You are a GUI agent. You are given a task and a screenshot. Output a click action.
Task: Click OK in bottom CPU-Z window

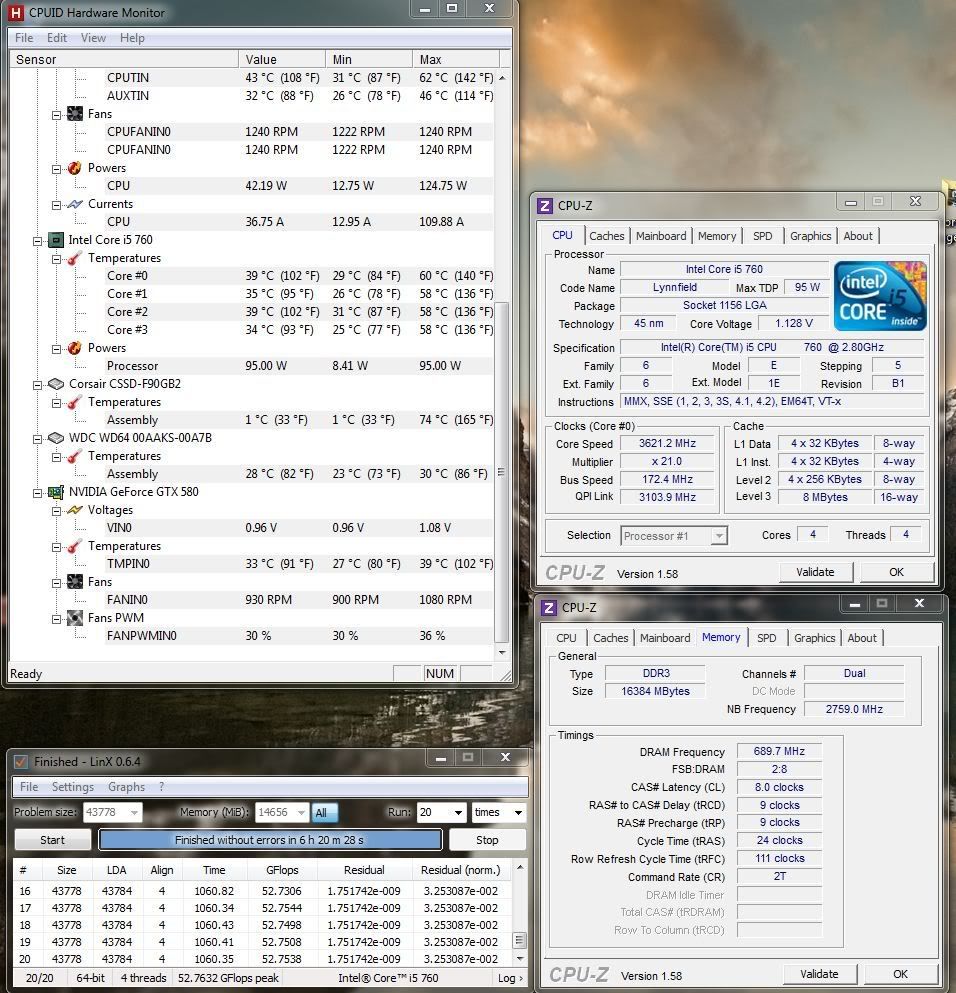tap(900, 974)
